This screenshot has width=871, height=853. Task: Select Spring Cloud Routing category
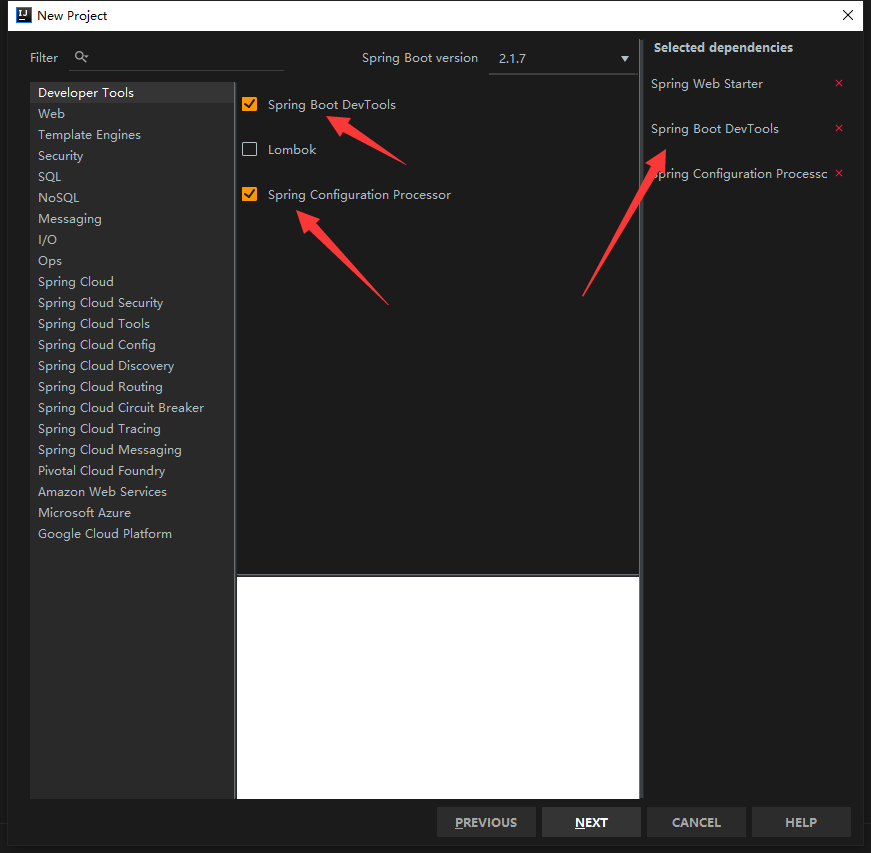pyautogui.click(x=132, y=387)
